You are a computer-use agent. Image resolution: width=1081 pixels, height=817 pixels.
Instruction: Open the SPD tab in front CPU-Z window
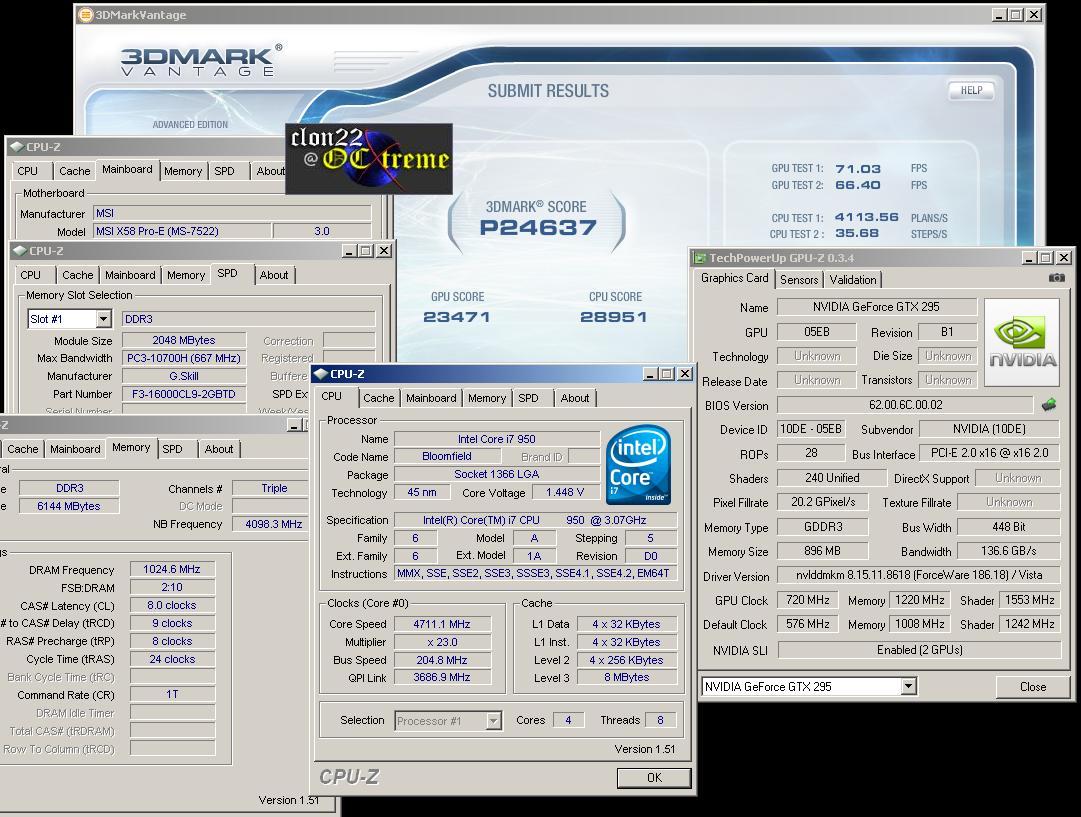[528, 398]
